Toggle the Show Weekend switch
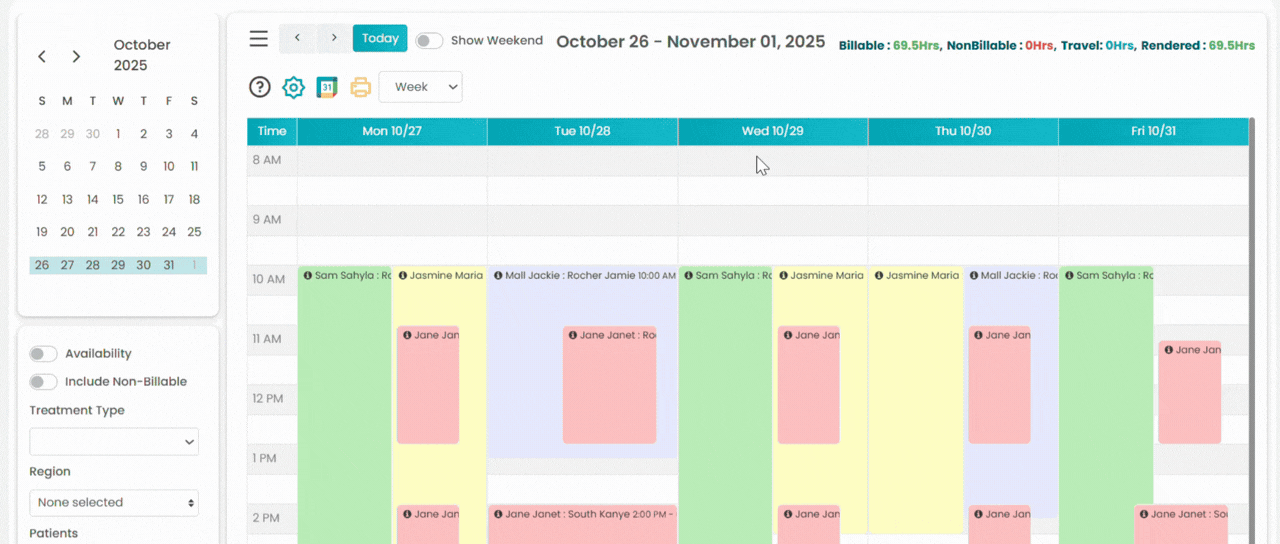 (429, 41)
